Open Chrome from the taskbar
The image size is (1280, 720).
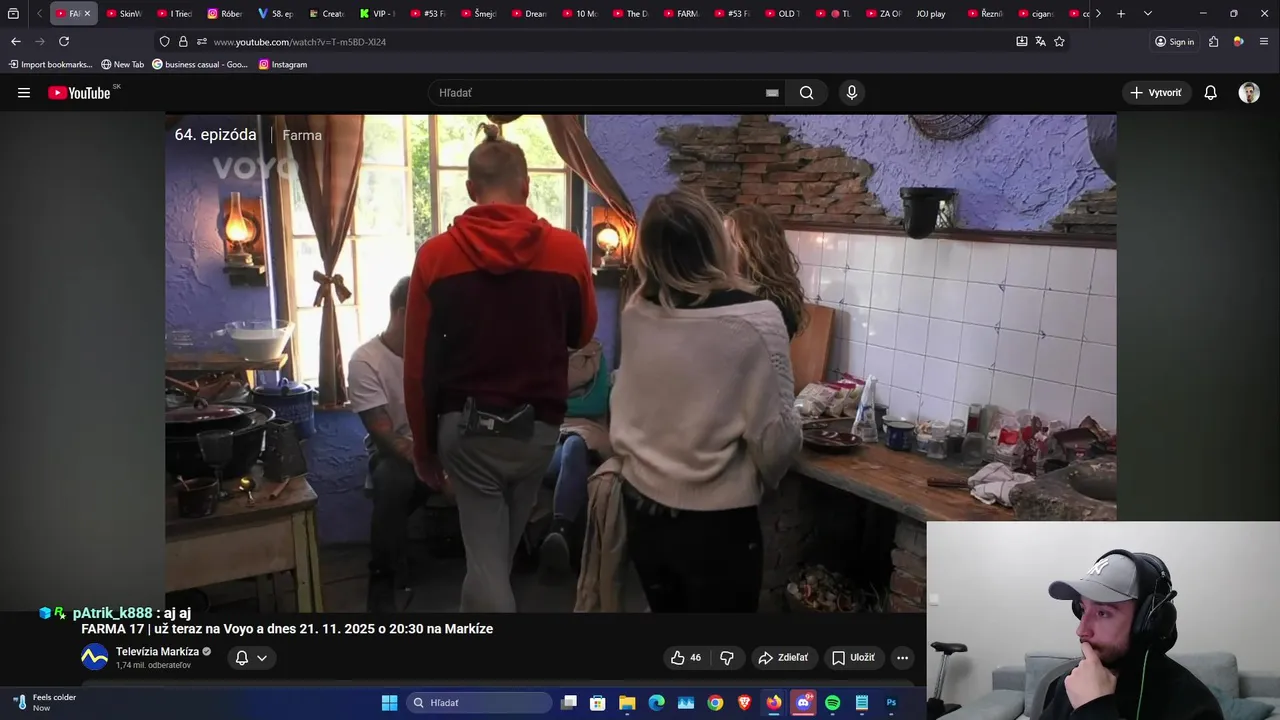coord(715,703)
